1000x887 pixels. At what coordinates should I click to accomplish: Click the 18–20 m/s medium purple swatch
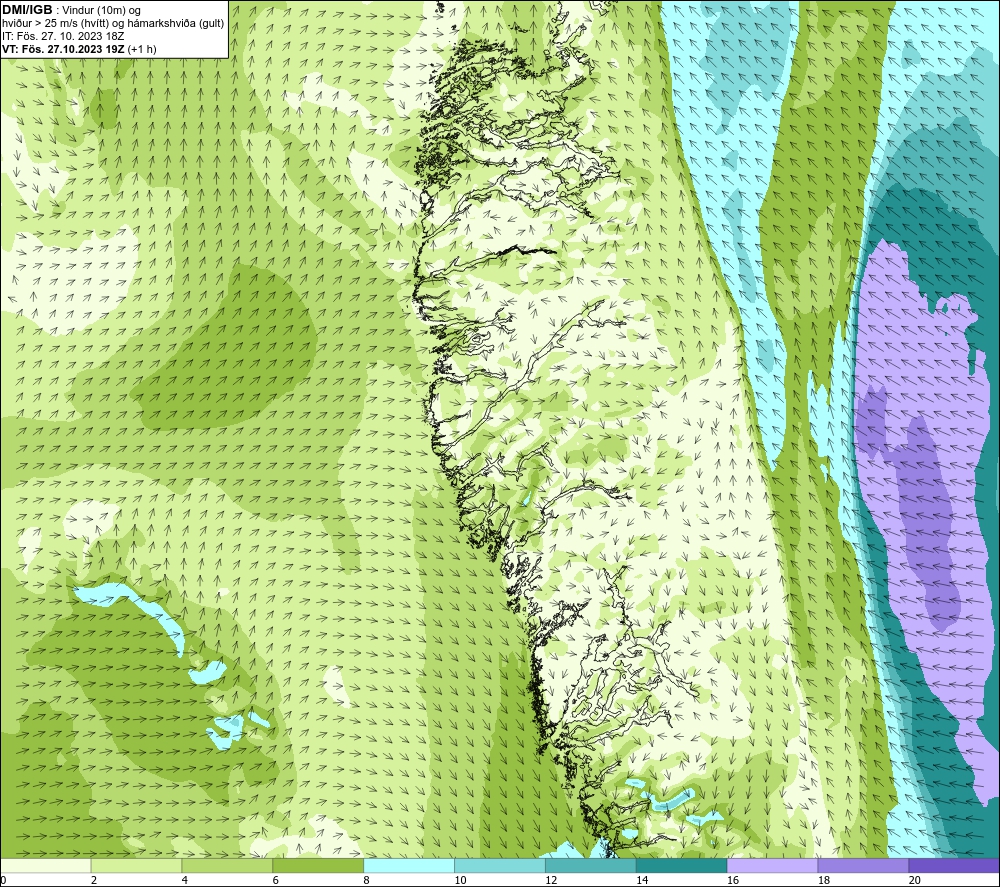[864, 865]
